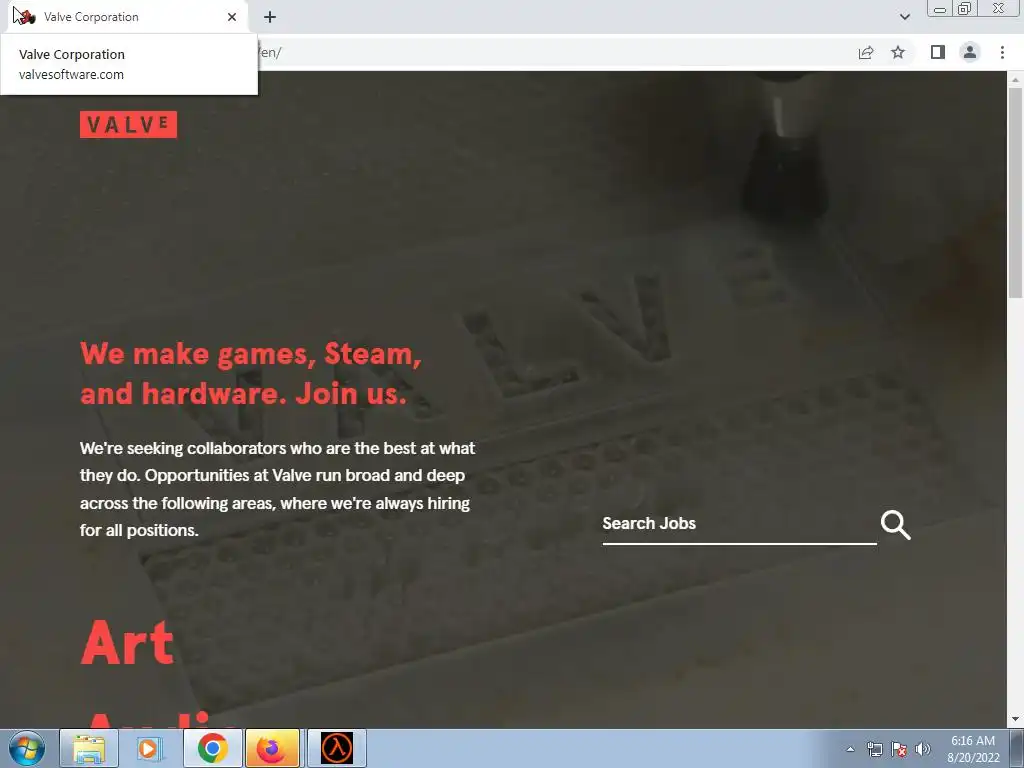Click the magnifier icon beside Search Jobs
This screenshot has height=768, width=1024.
click(895, 525)
